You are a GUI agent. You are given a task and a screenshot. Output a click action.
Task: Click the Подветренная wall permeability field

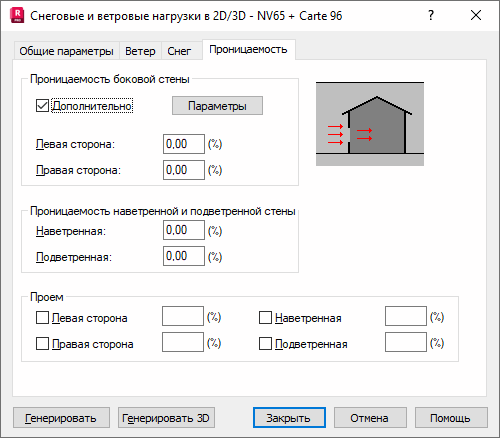[184, 256]
